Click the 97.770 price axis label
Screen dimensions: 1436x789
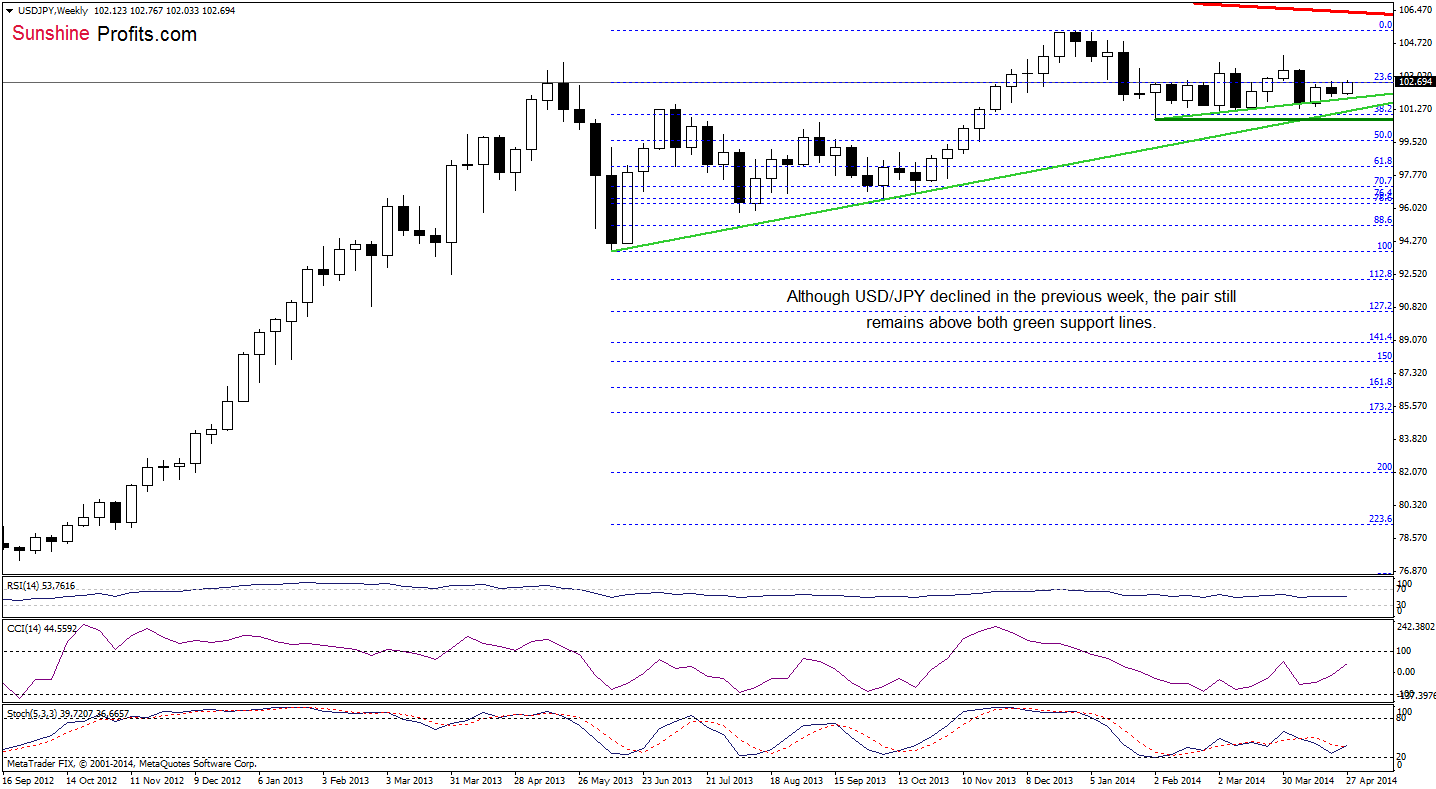coord(1414,175)
